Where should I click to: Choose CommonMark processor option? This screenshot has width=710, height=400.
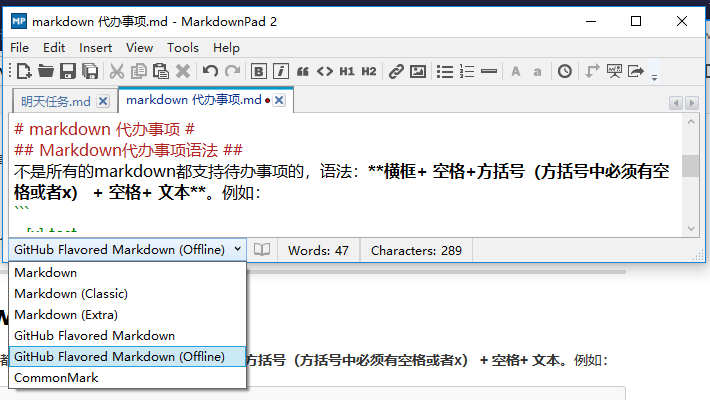pos(127,377)
